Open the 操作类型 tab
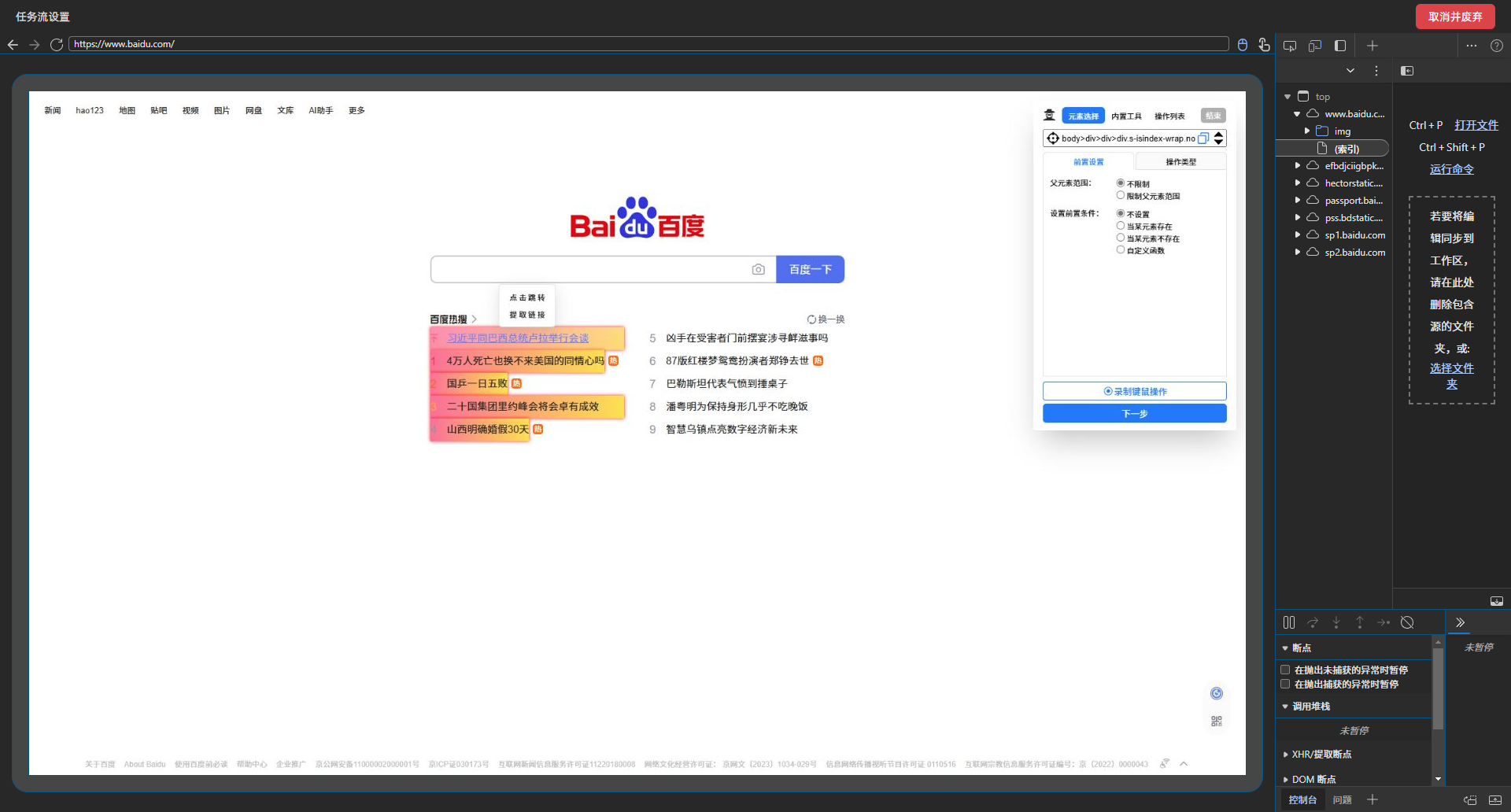The height and width of the screenshot is (812, 1511). pyautogui.click(x=1180, y=161)
